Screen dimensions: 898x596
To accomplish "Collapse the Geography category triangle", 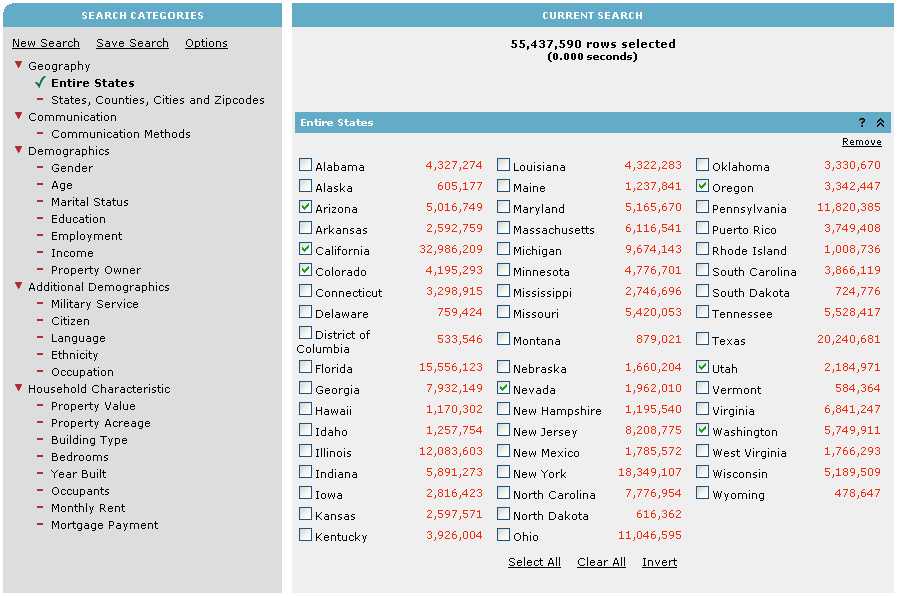I will tap(18, 66).
